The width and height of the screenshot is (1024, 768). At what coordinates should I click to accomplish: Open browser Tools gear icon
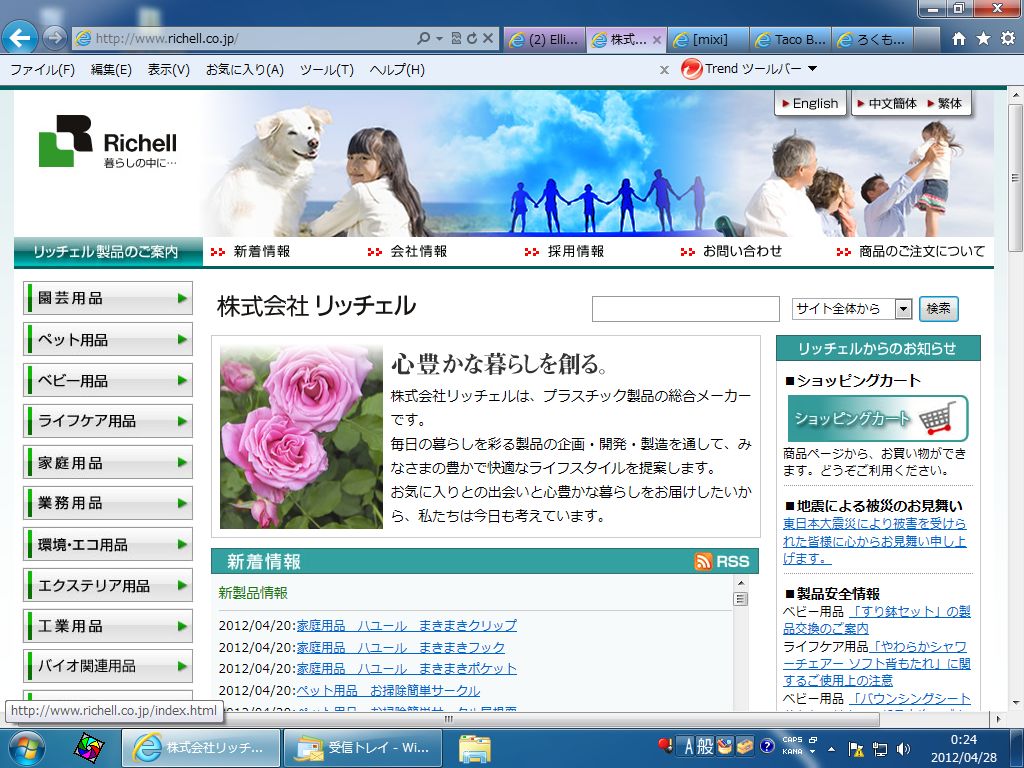1008,39
